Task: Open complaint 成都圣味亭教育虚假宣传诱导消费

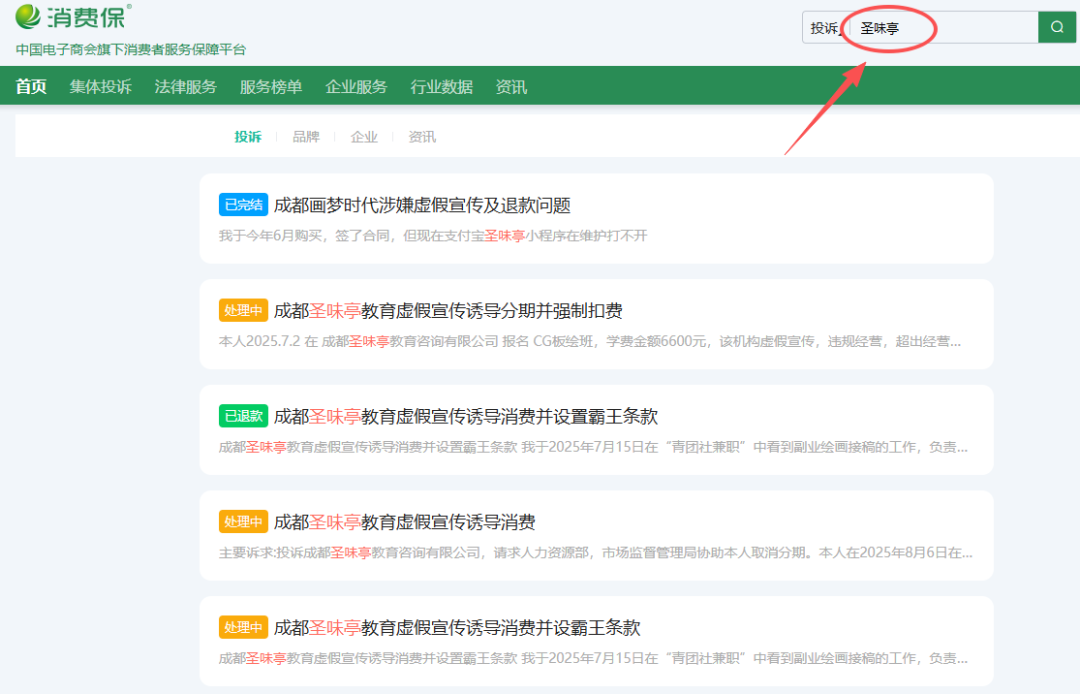Action: point(404,523)
